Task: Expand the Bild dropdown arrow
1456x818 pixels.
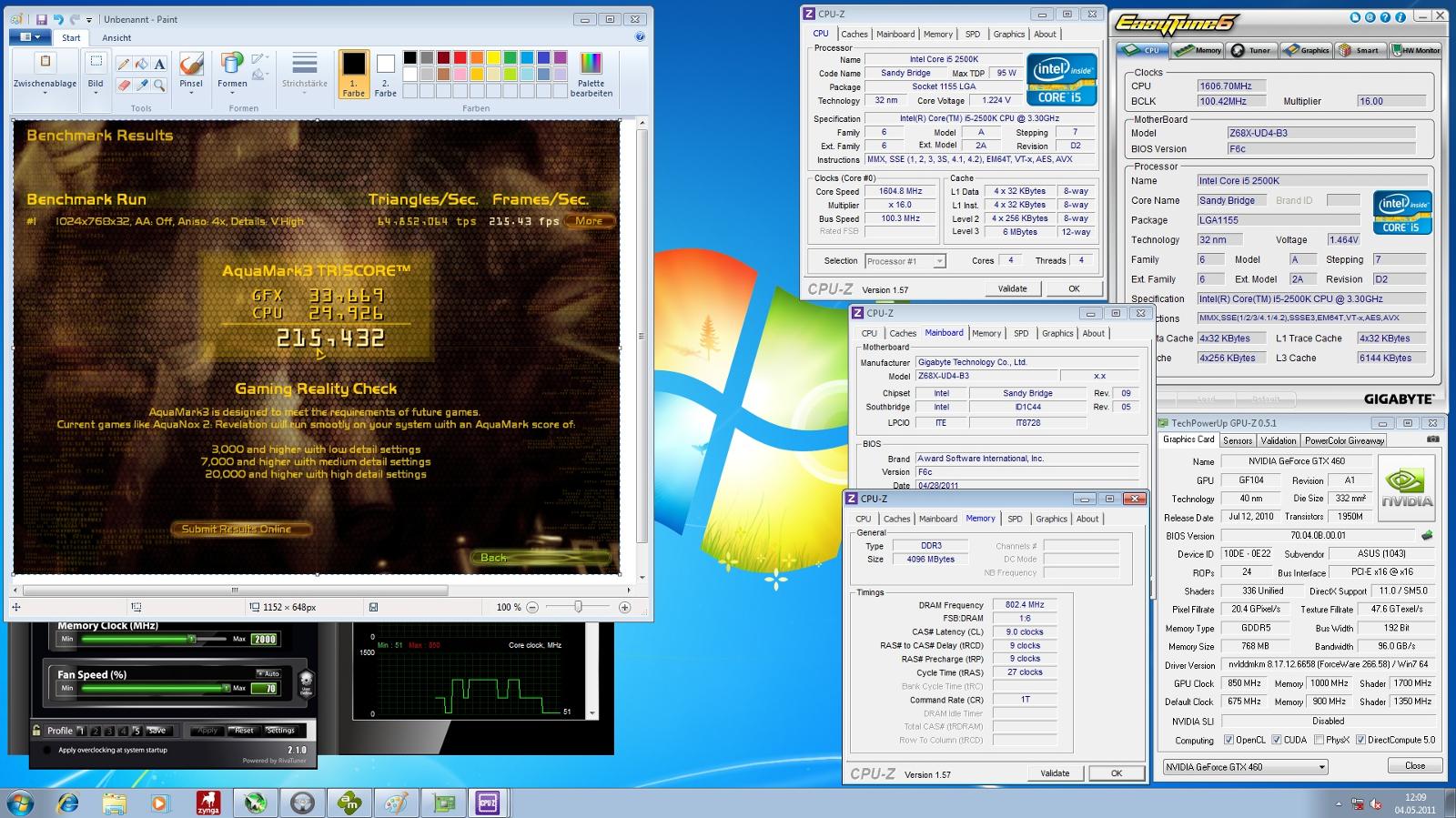Action: coord(96,94)
